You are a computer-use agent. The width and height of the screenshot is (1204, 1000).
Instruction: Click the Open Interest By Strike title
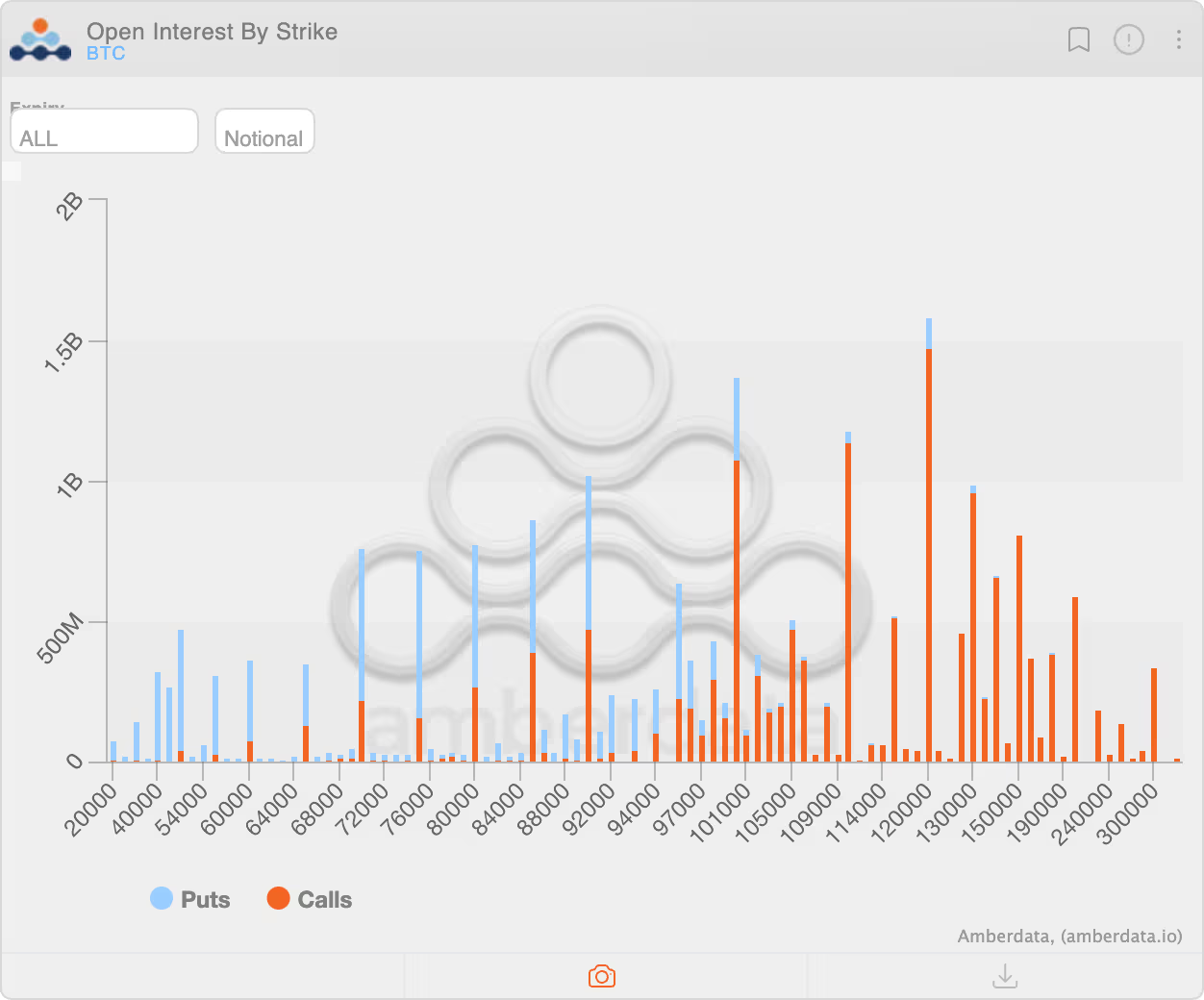tap(212, 31)
